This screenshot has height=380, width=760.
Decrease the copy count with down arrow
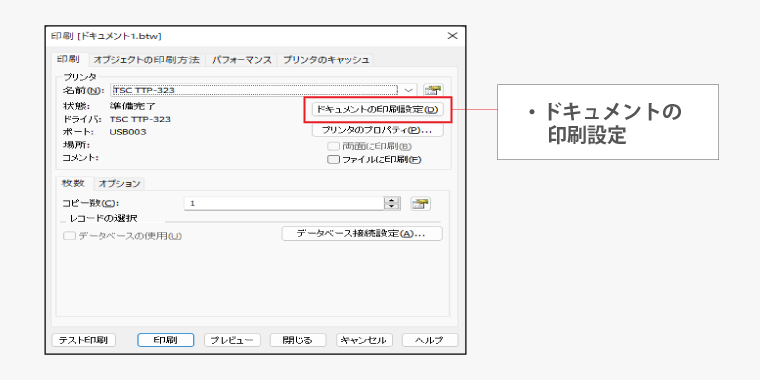[392, 206]
